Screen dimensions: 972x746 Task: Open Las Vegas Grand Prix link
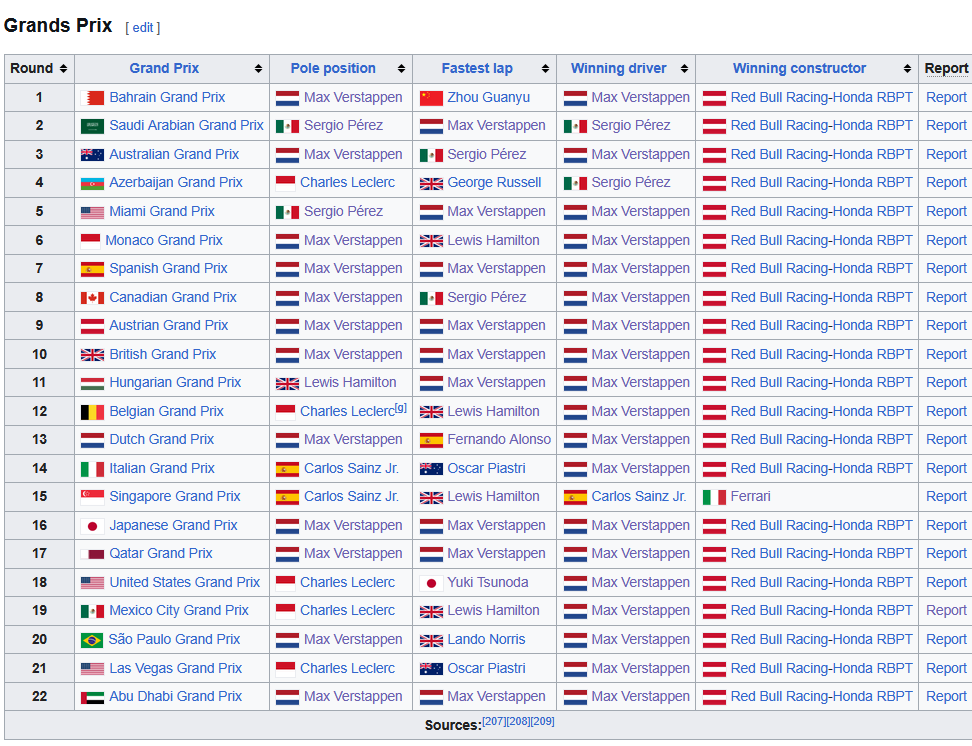[175, 668]
